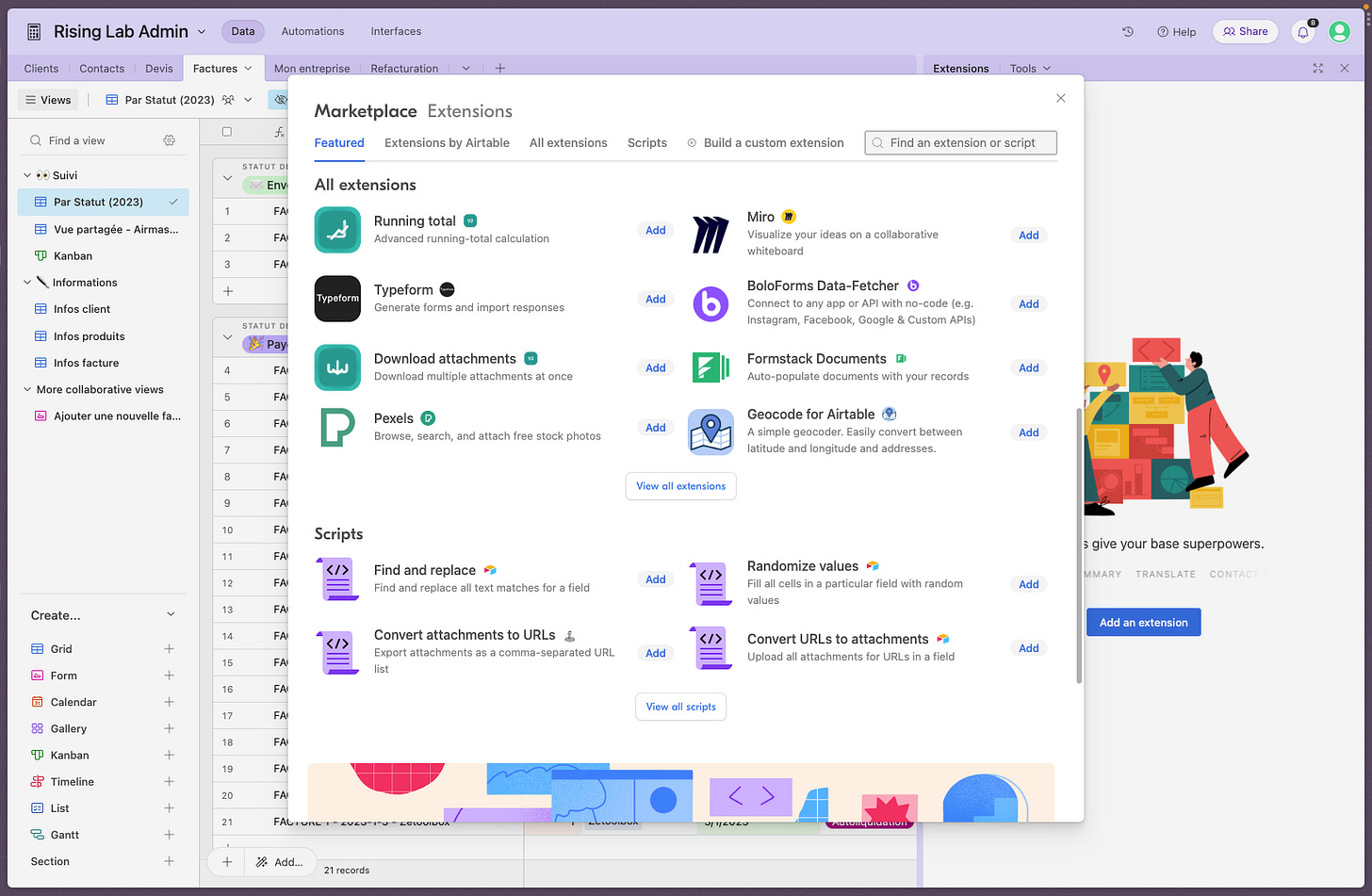
Task: Open the Tools dropdown
Action: [1030, 68]
